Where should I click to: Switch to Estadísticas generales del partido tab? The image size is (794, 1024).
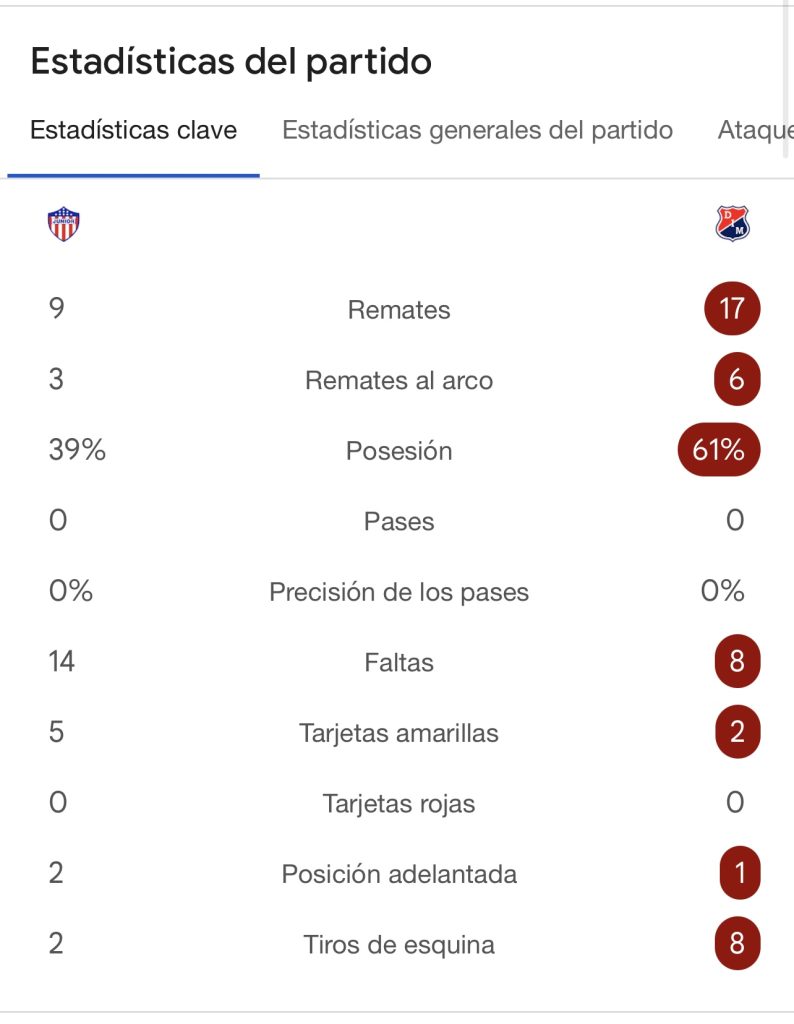(477, 131)
